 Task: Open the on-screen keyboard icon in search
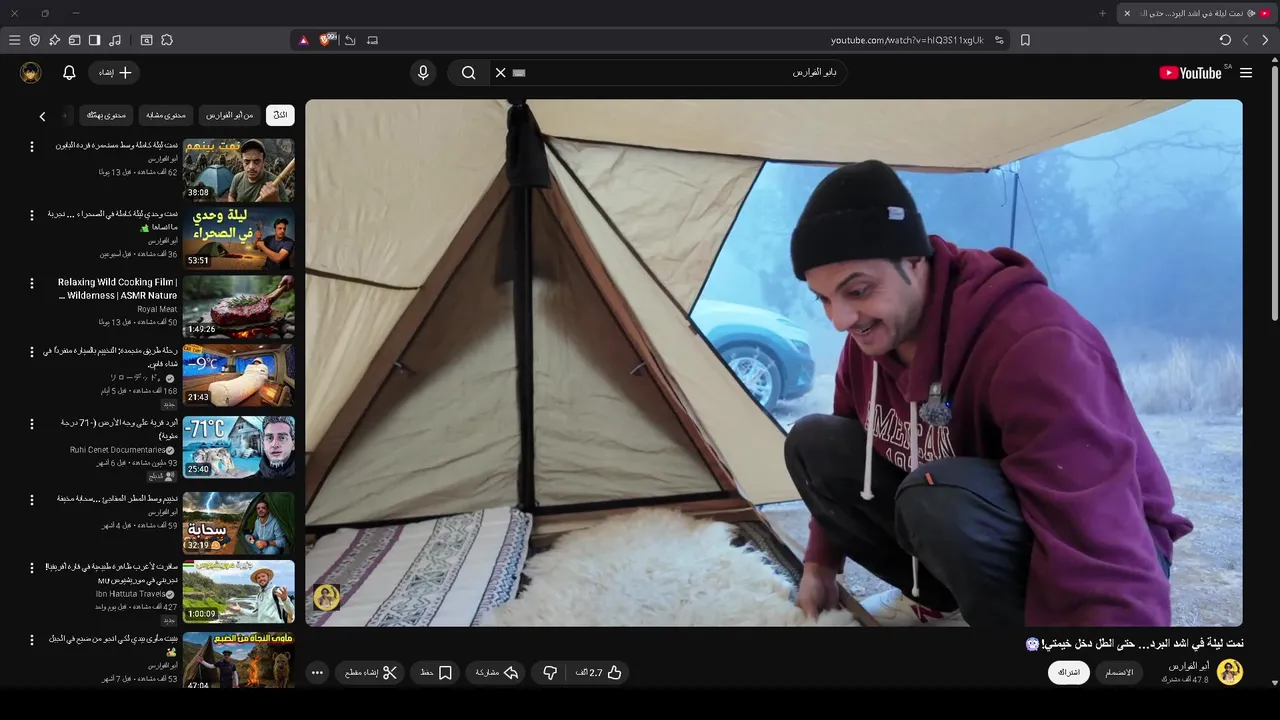click(519, 73)
